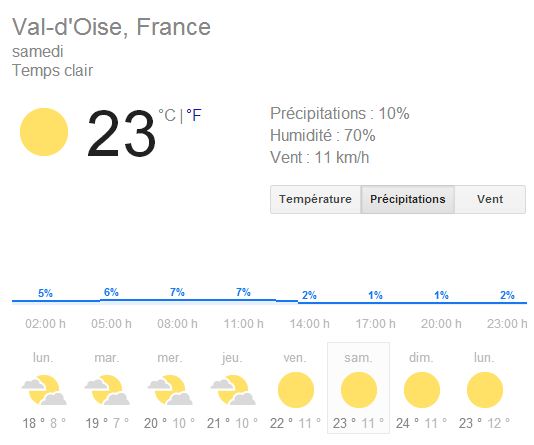
Task: Switch units to °F
Action: (194, 115)
